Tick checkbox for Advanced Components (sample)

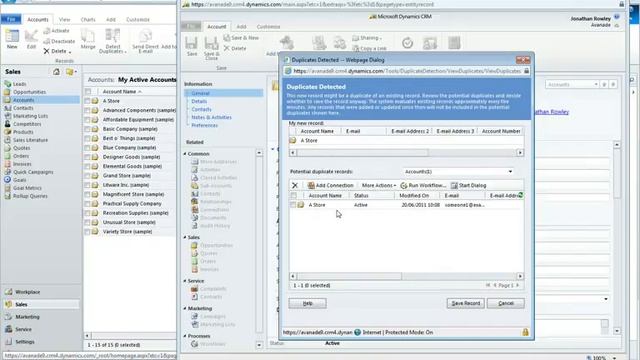(87, 110)
